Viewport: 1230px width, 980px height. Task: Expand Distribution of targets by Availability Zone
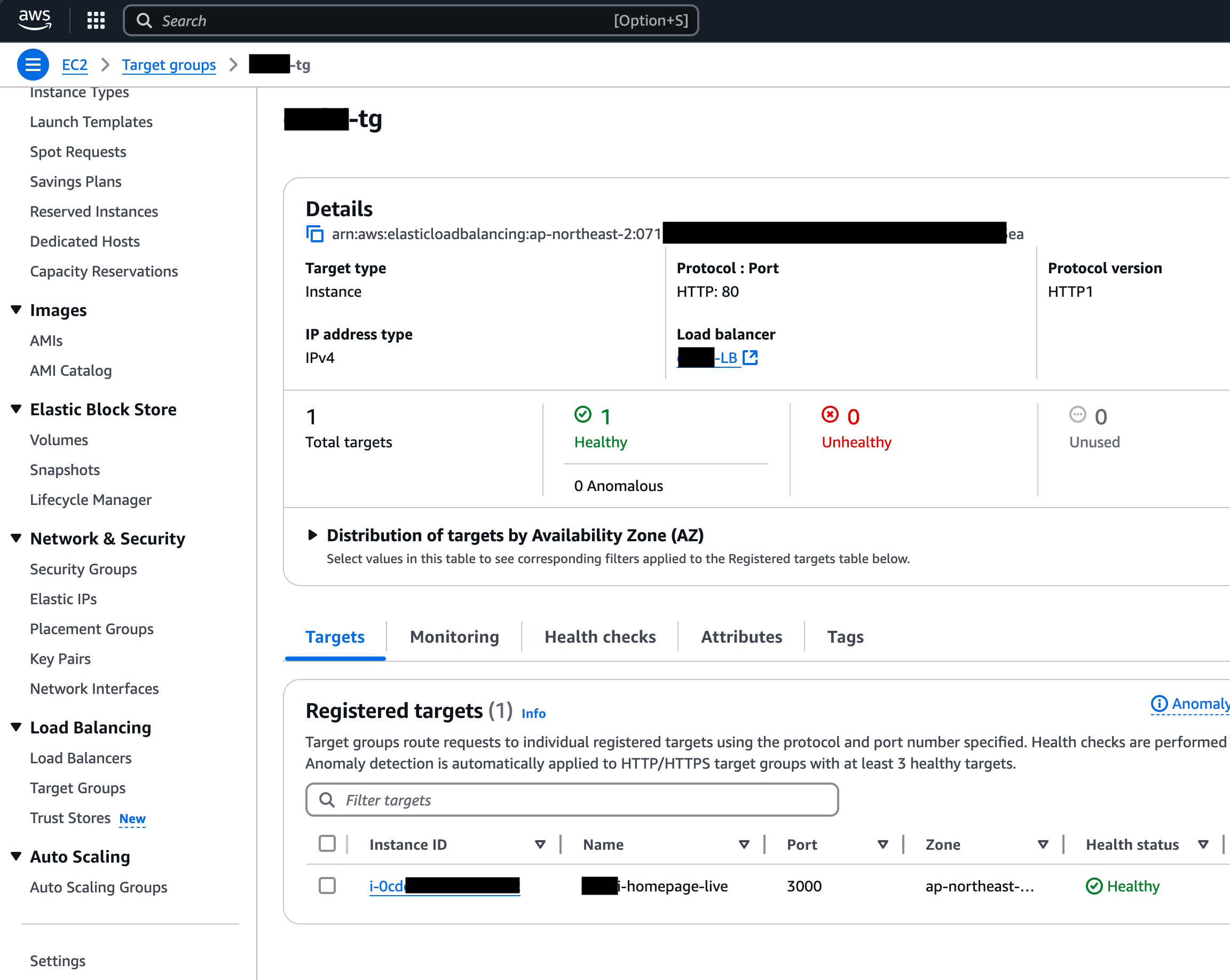click(x=312, y=535)
